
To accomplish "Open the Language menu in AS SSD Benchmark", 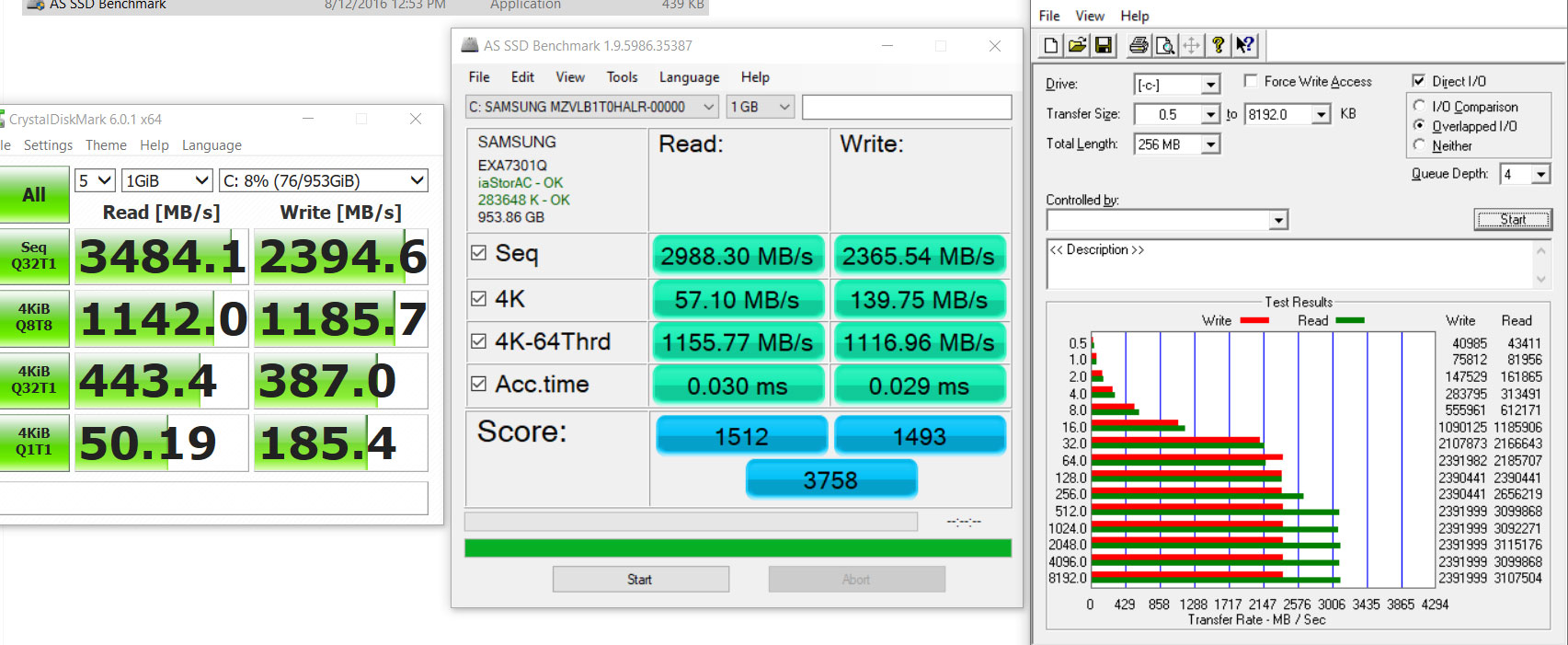I will 689,77.
